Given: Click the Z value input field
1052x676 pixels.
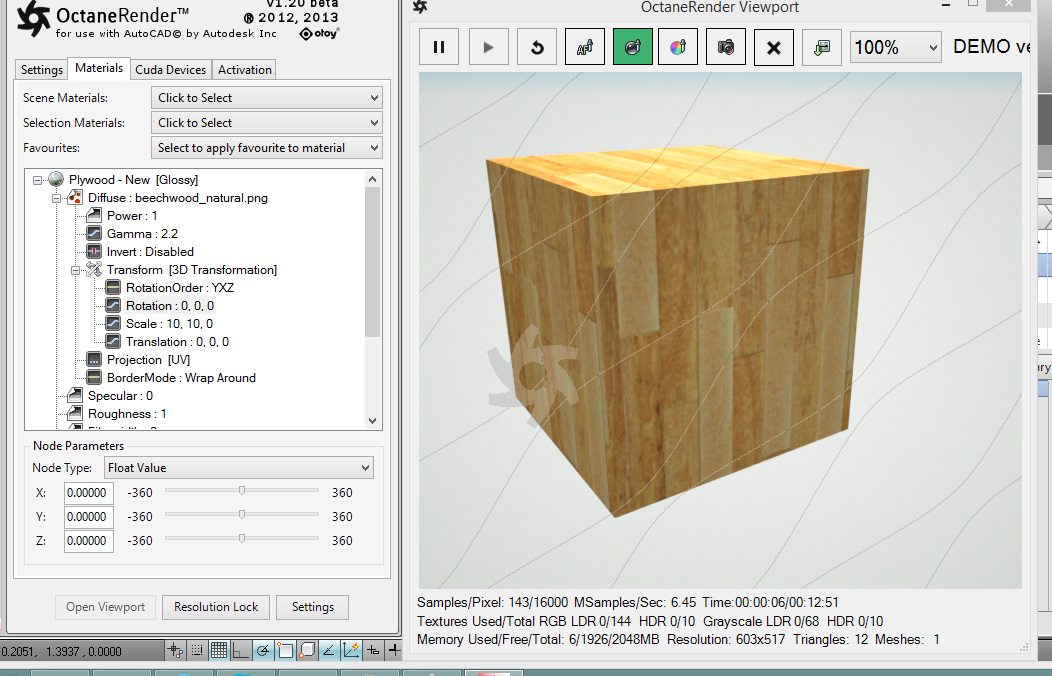Looking at the screenshot, I should [89, 541].
